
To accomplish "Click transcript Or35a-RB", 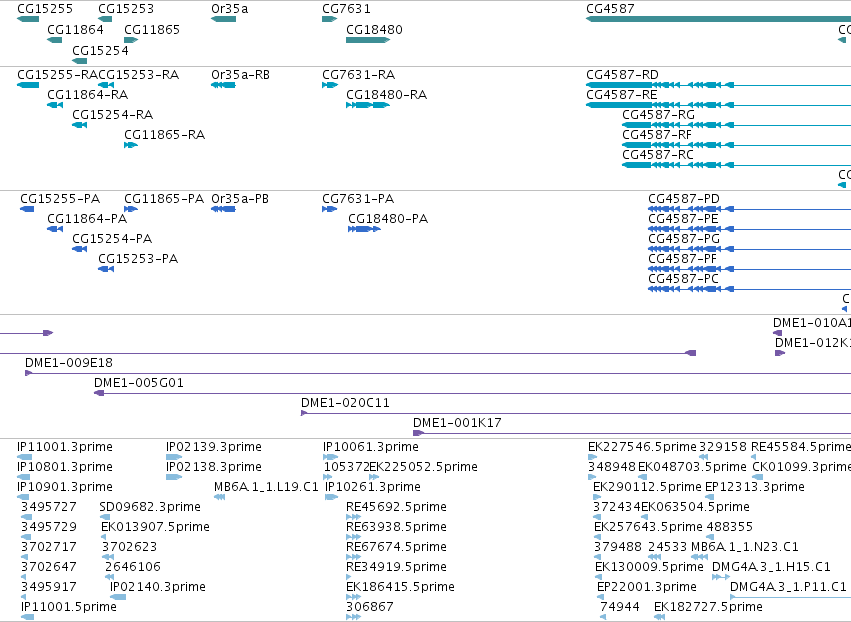I will [x=223, y=85].
